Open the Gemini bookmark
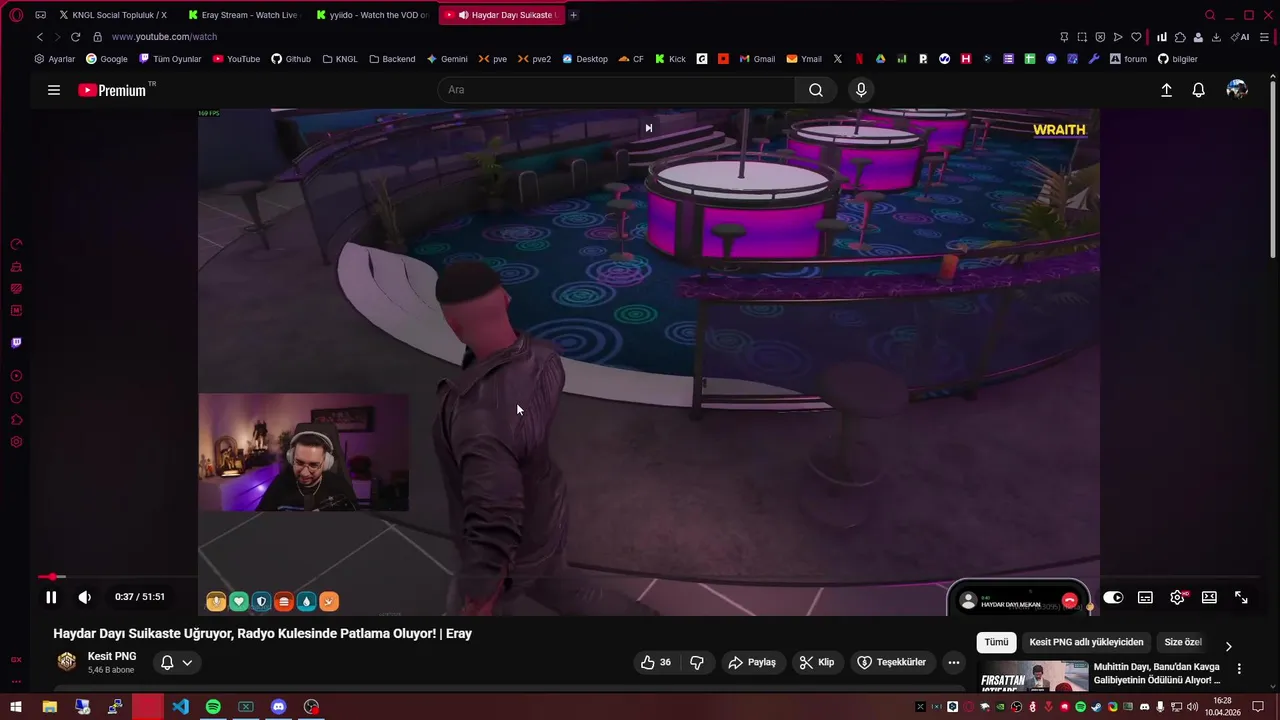Image resolution: width=1280 pixels, height=720 pixels. pos(447,59)
